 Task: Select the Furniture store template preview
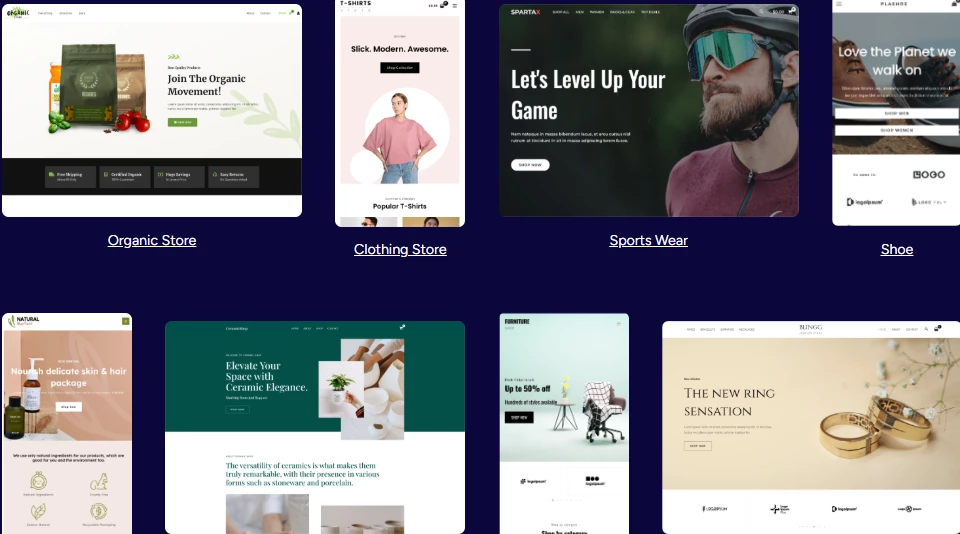(x=564, y=424)
